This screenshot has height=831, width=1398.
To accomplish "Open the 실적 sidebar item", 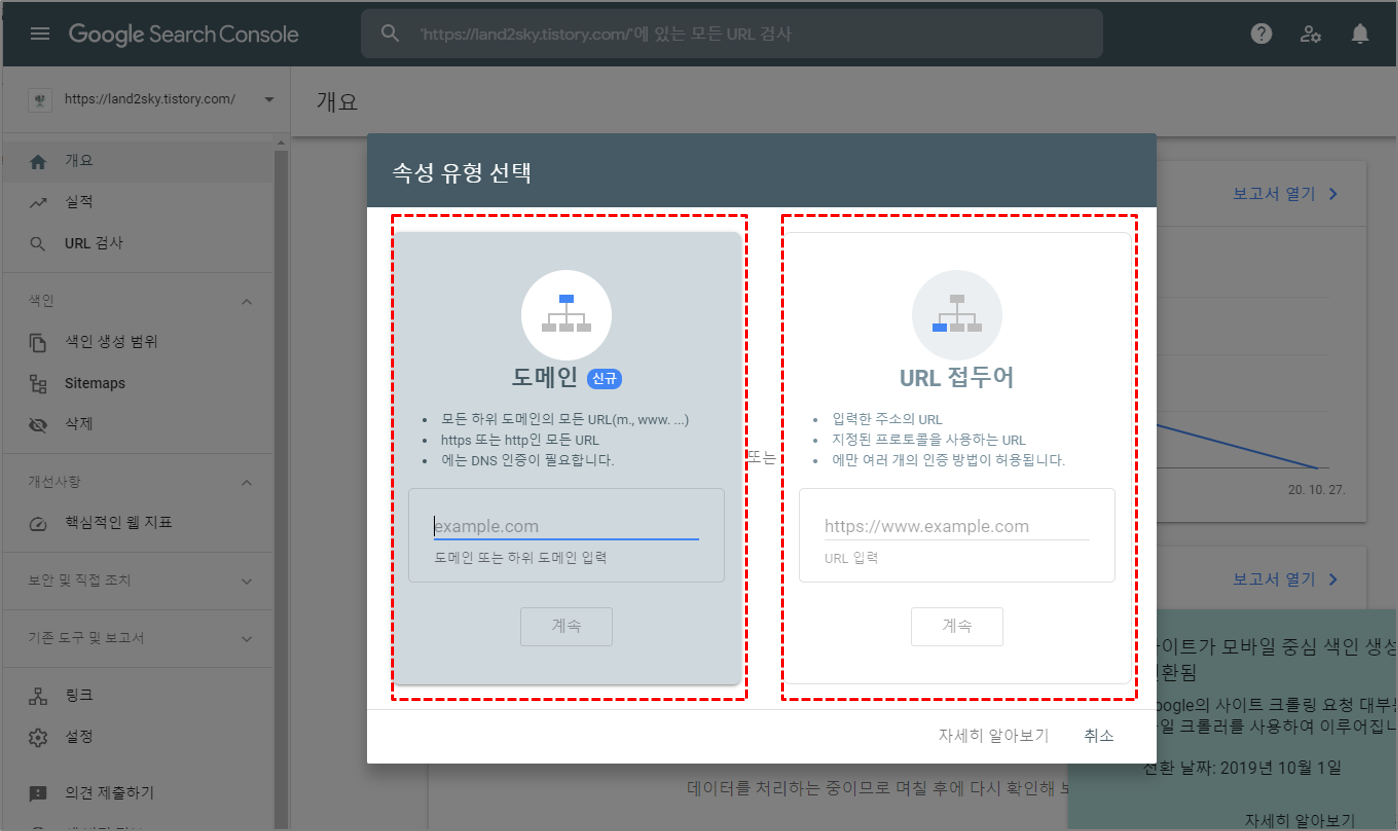I will tap(137, 202).
